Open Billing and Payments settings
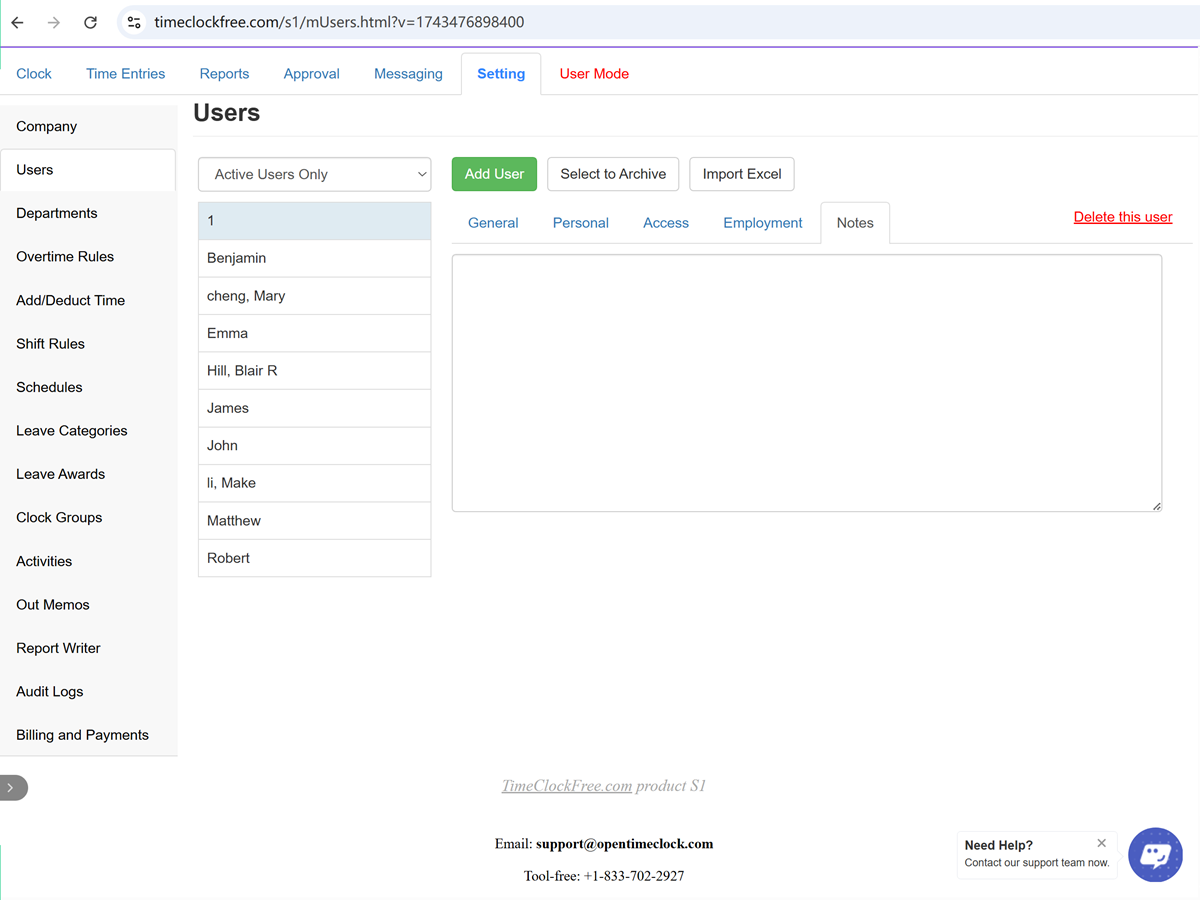The width and height of the screenshot is (1200, 900). point(88,735)
